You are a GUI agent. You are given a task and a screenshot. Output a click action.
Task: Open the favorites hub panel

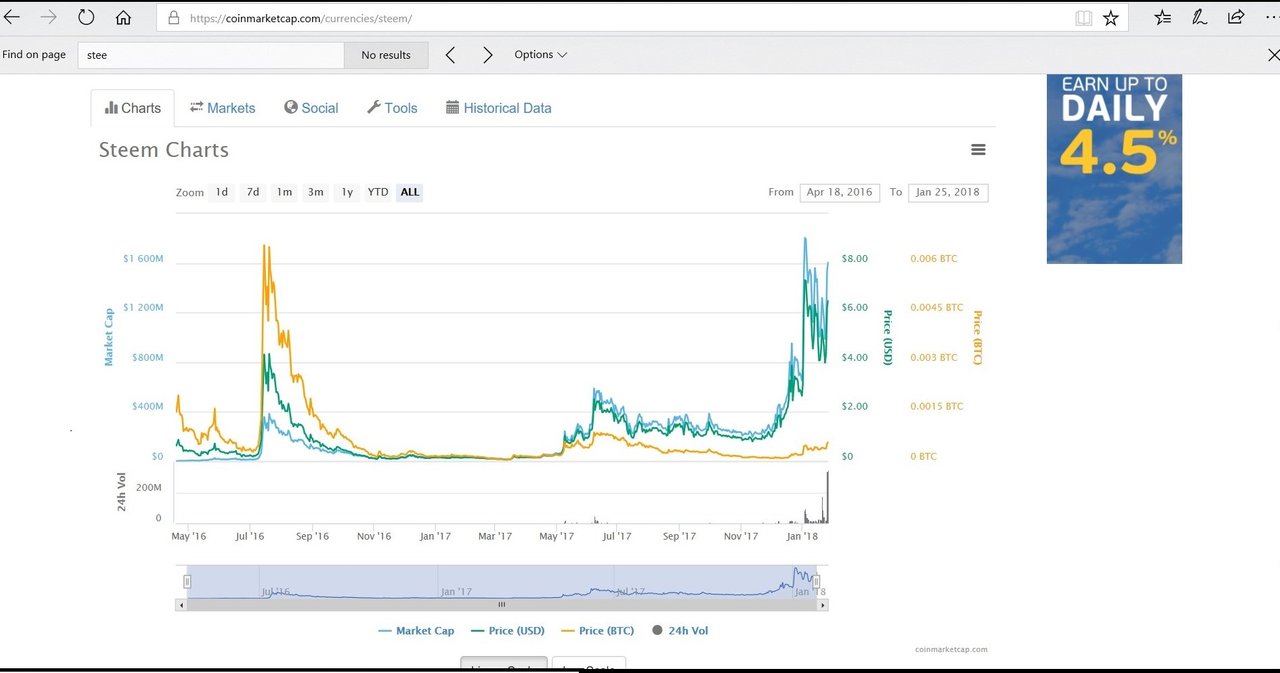[x=1162, y=18]
